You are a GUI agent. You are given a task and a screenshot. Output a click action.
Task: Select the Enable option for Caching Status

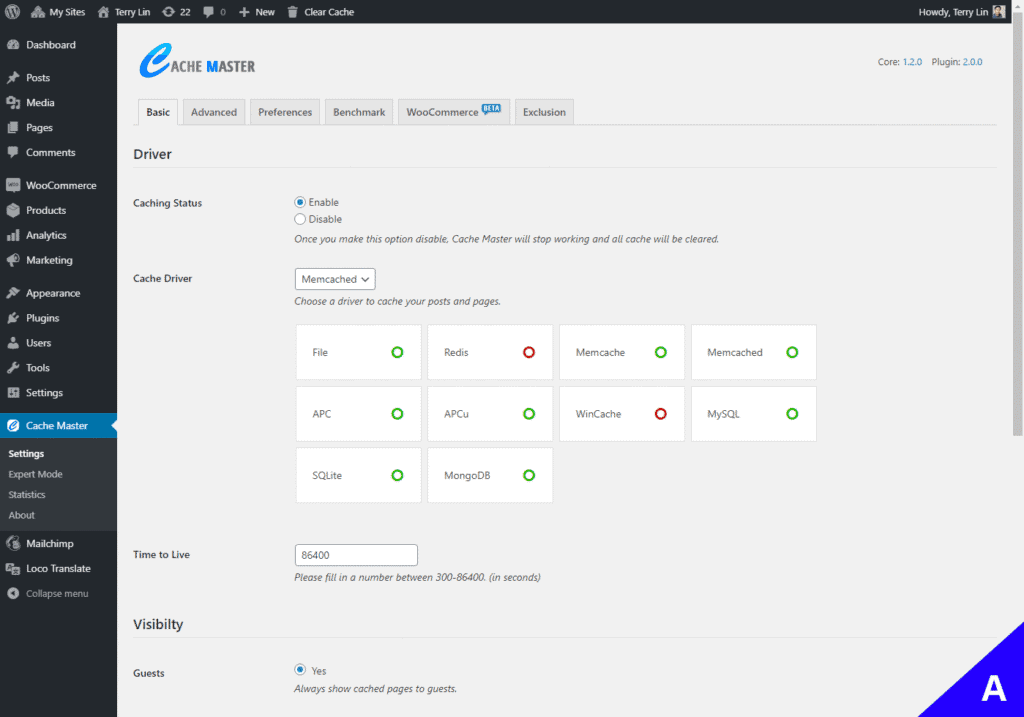tap(300, 202)
